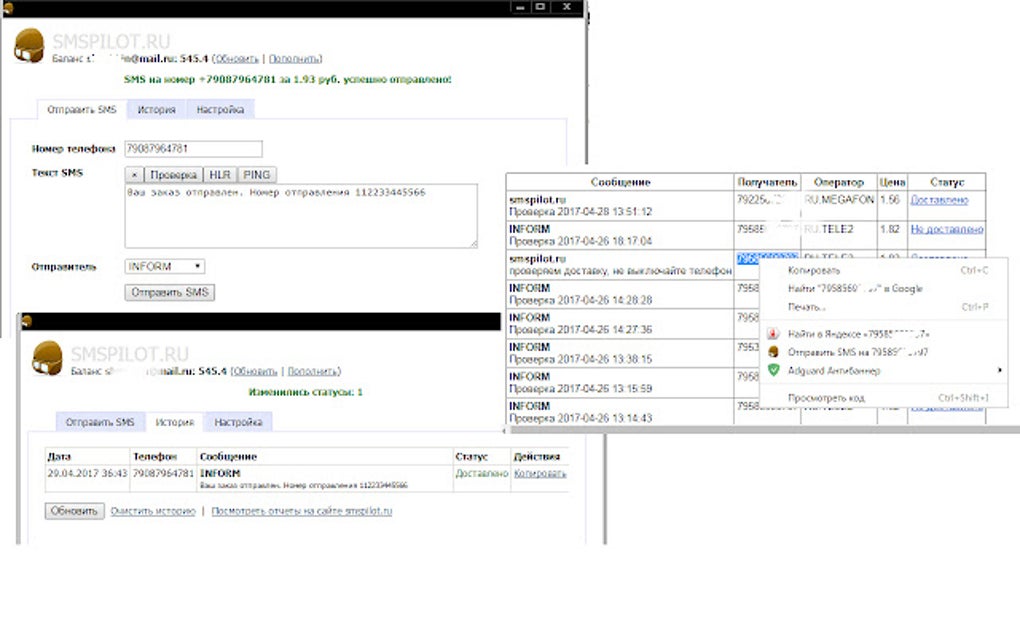Click Пополнить link in lower window
Screen dimensions: 1020x638
pos(313,371)
